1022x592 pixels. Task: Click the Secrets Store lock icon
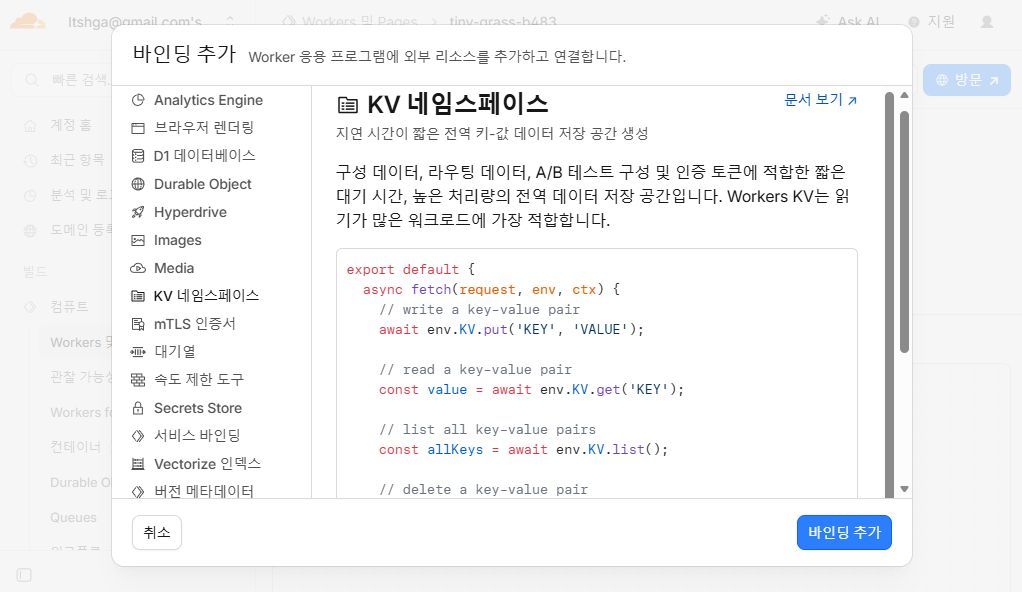click(x=138, y=408)
